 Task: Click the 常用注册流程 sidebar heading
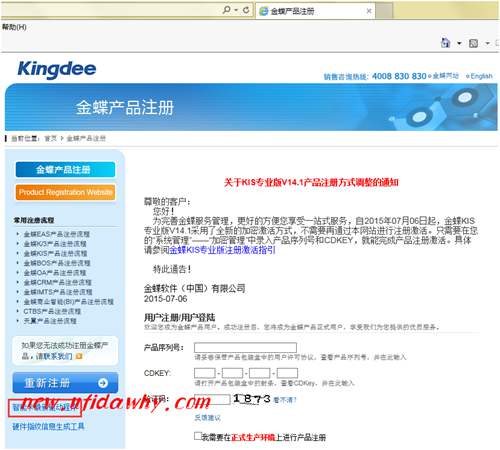point(34,220)
